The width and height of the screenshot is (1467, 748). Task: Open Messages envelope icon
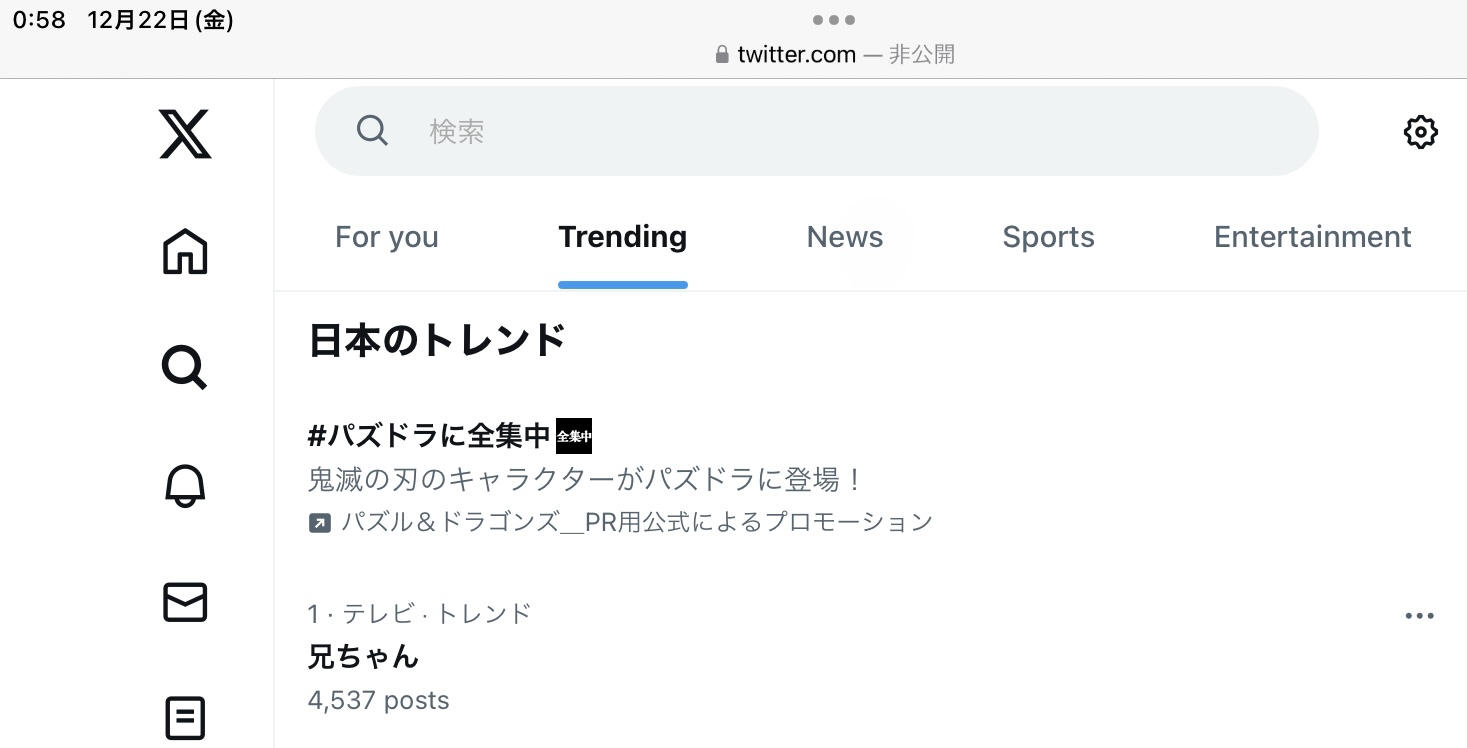[185, 602]
